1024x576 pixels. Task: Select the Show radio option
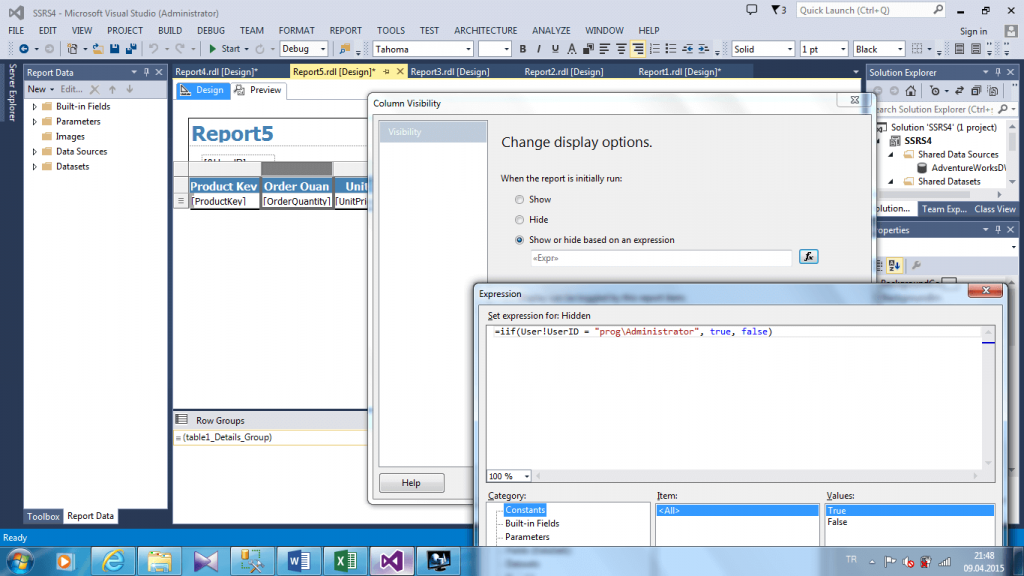point(519,199)
